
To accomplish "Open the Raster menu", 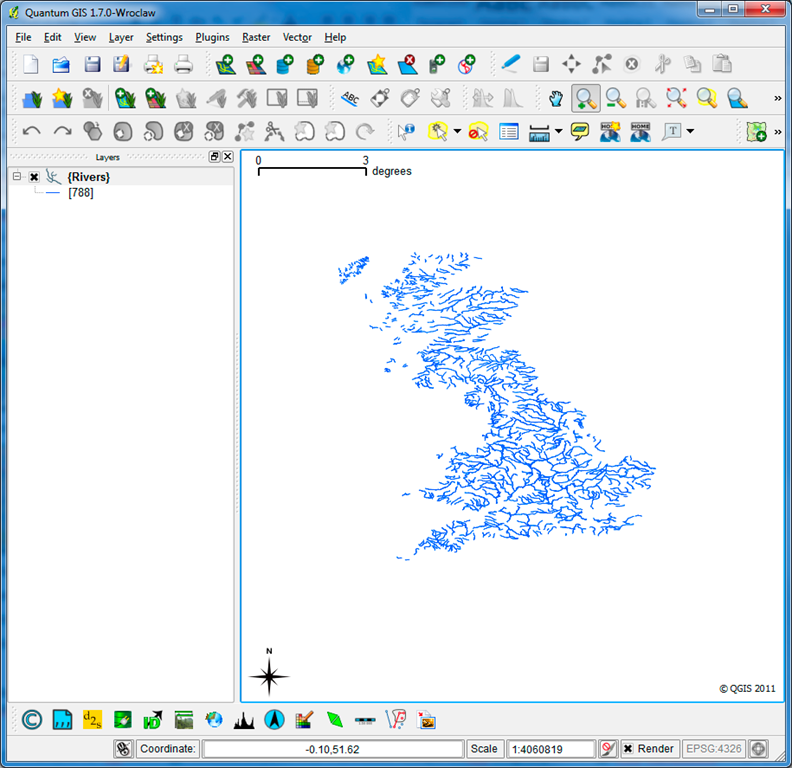I will tap(256, 37).
